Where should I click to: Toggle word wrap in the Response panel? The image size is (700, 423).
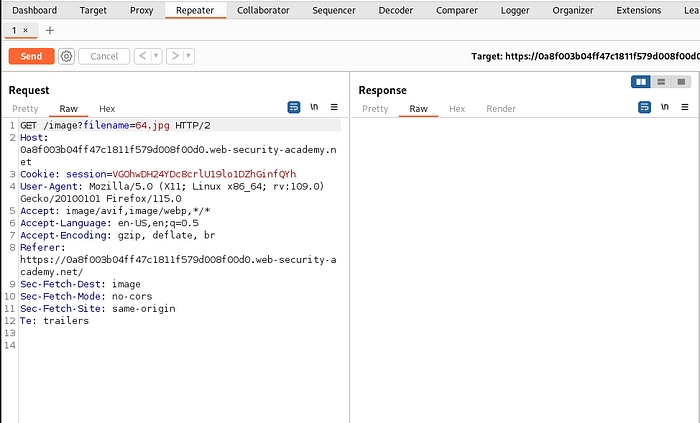tap(645, 107)
